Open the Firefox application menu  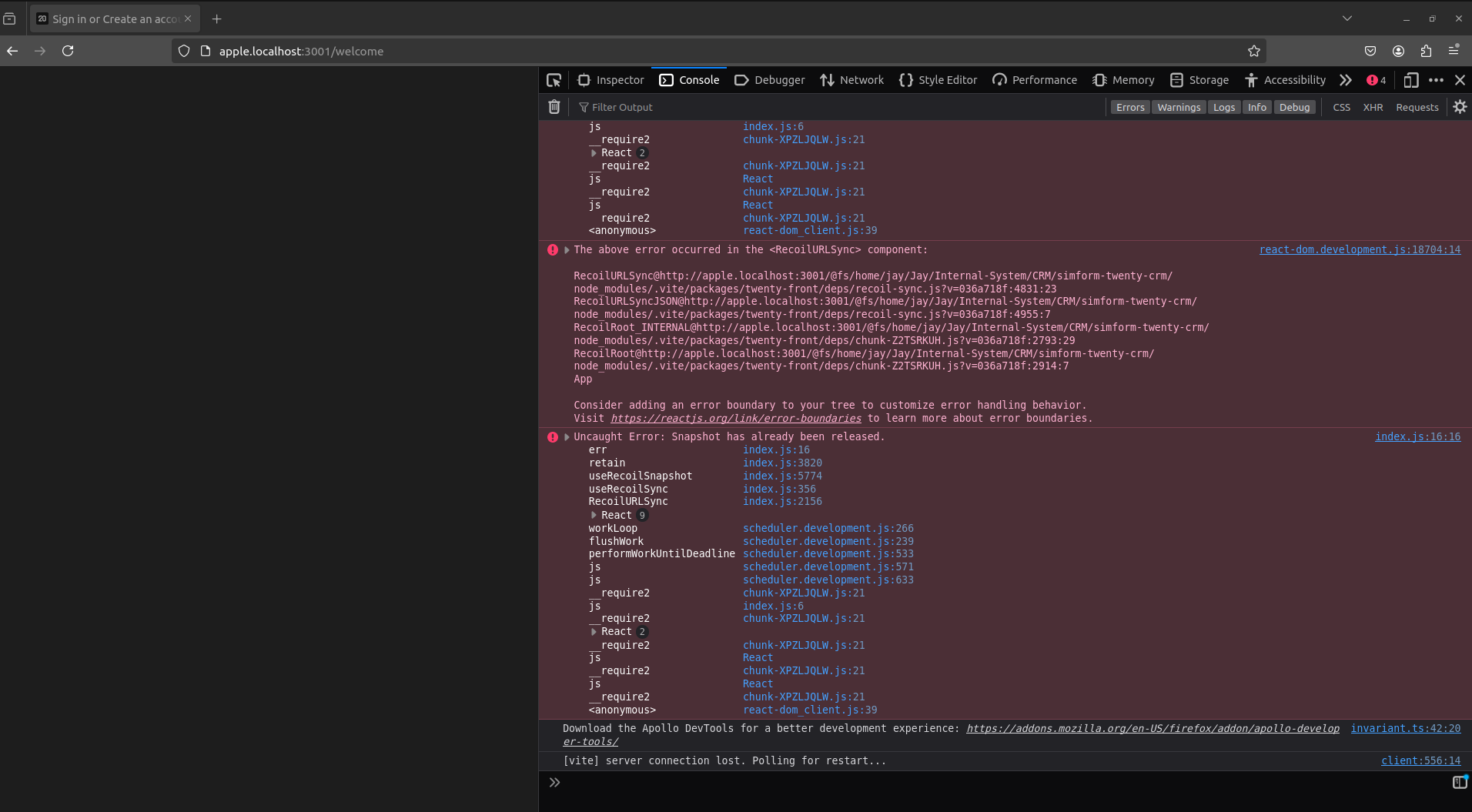coord(1454,51)
